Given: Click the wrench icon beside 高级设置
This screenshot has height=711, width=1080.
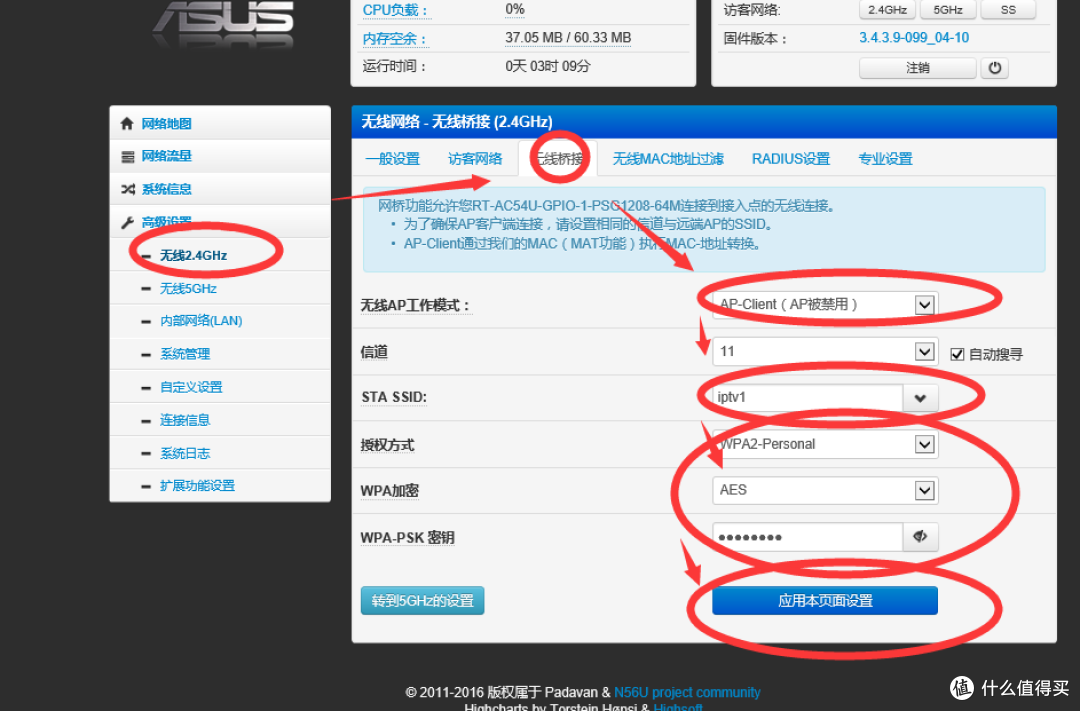Looking at the screenshot, I should click(127, 223).
